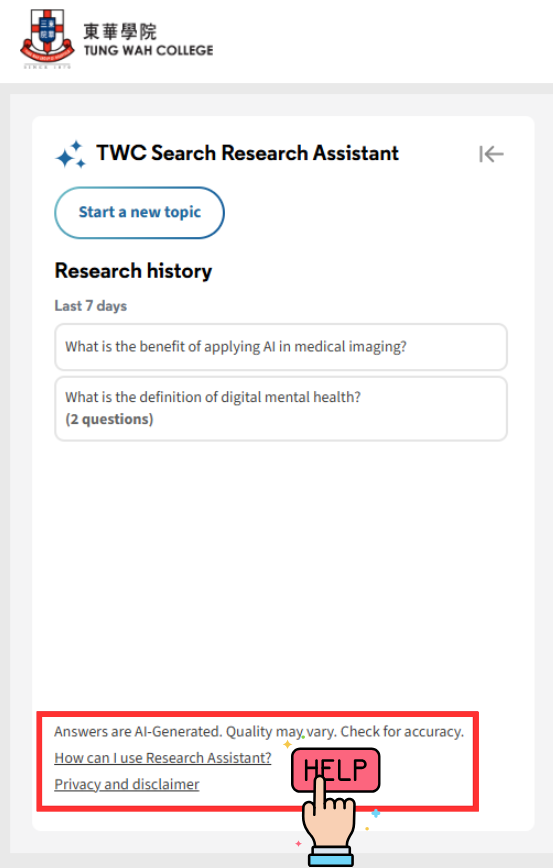Image resolution: width=553 pixels, height=868 pixels.
Task: Click the 'Last 7 days' label
Action: [x=91, y=306]
